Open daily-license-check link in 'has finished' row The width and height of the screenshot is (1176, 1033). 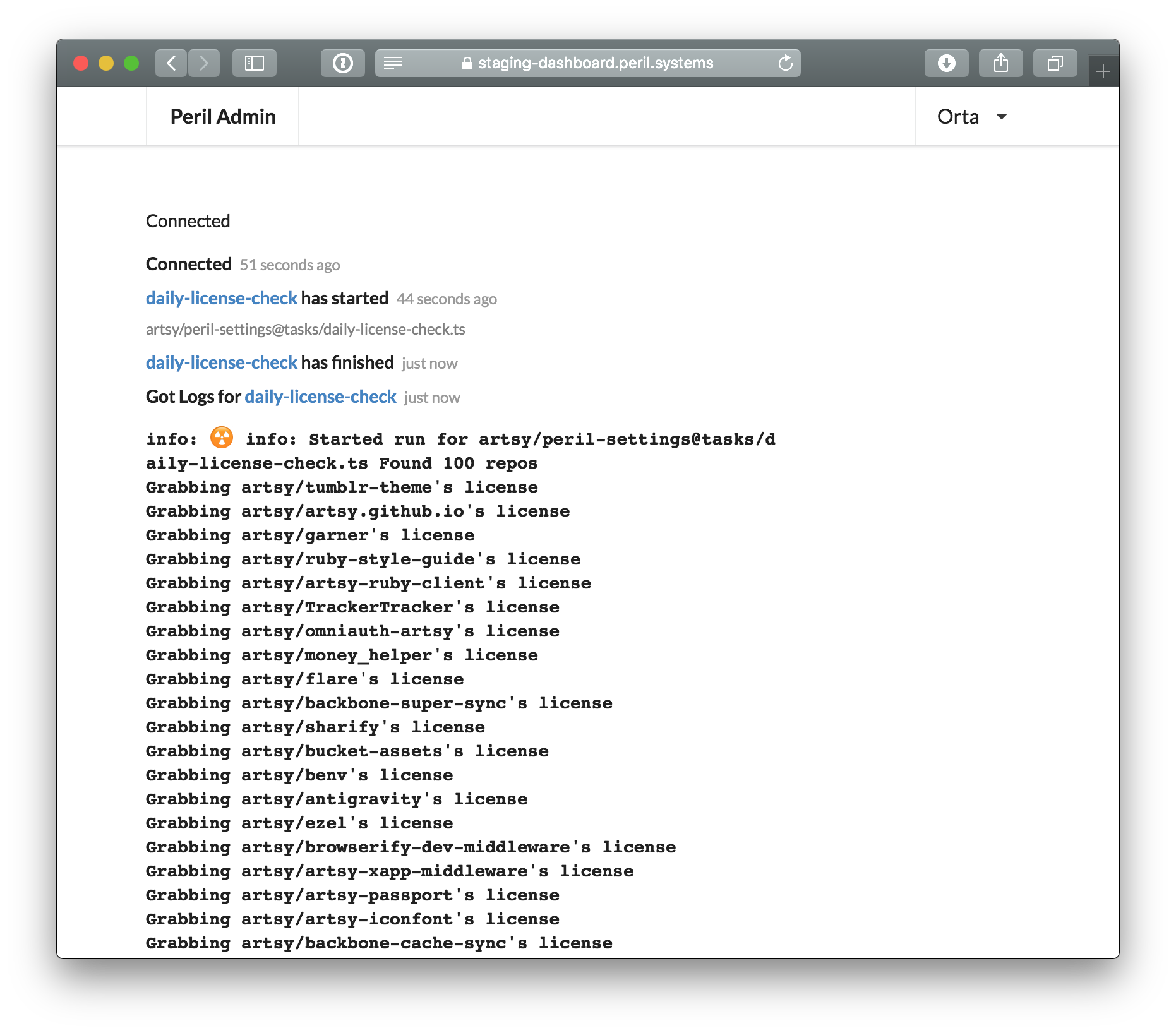click(222, 362)
